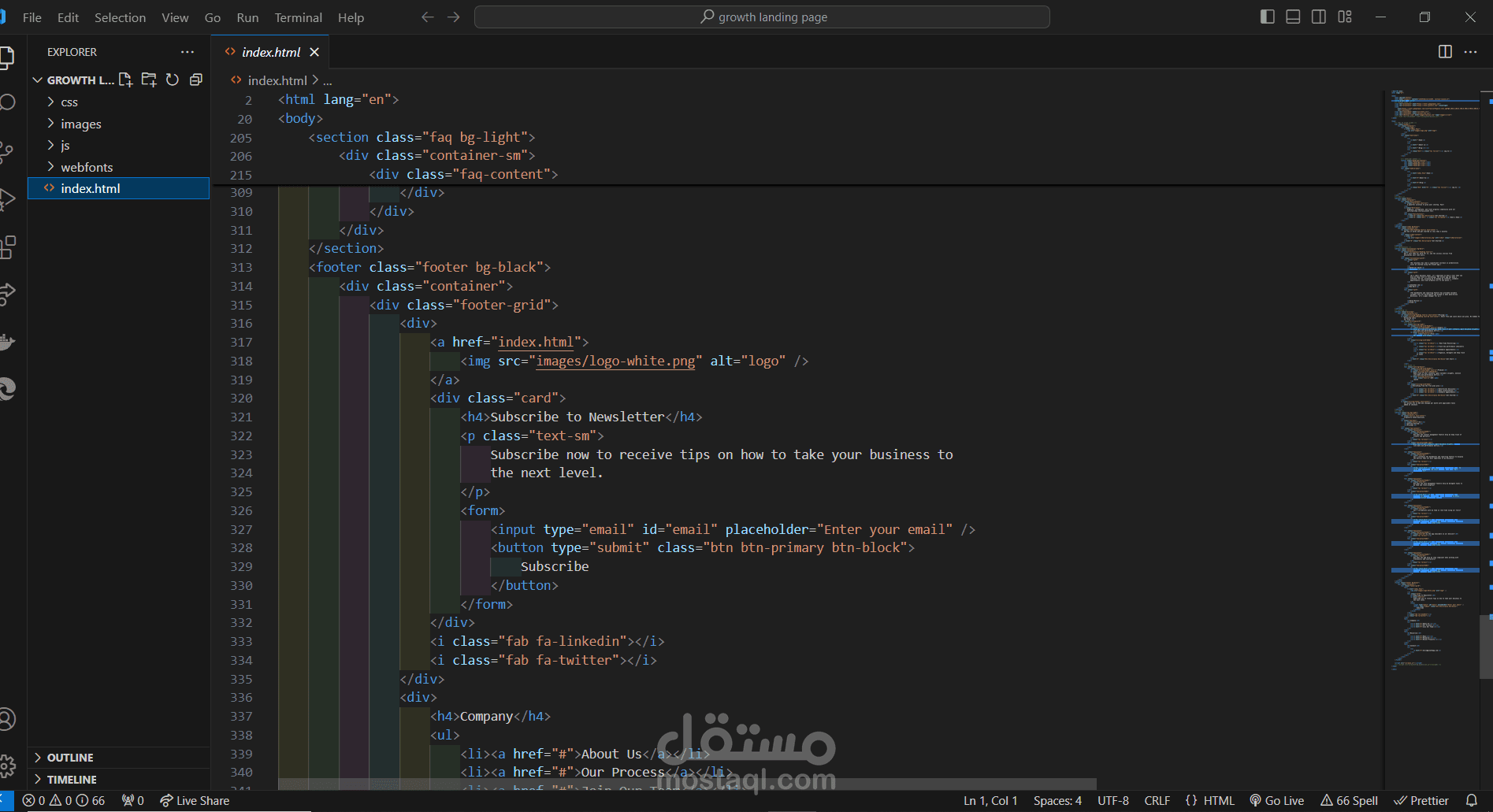Click index.html in the breadcrumb
Screen dimensions: 1493x812
point(277,80)
